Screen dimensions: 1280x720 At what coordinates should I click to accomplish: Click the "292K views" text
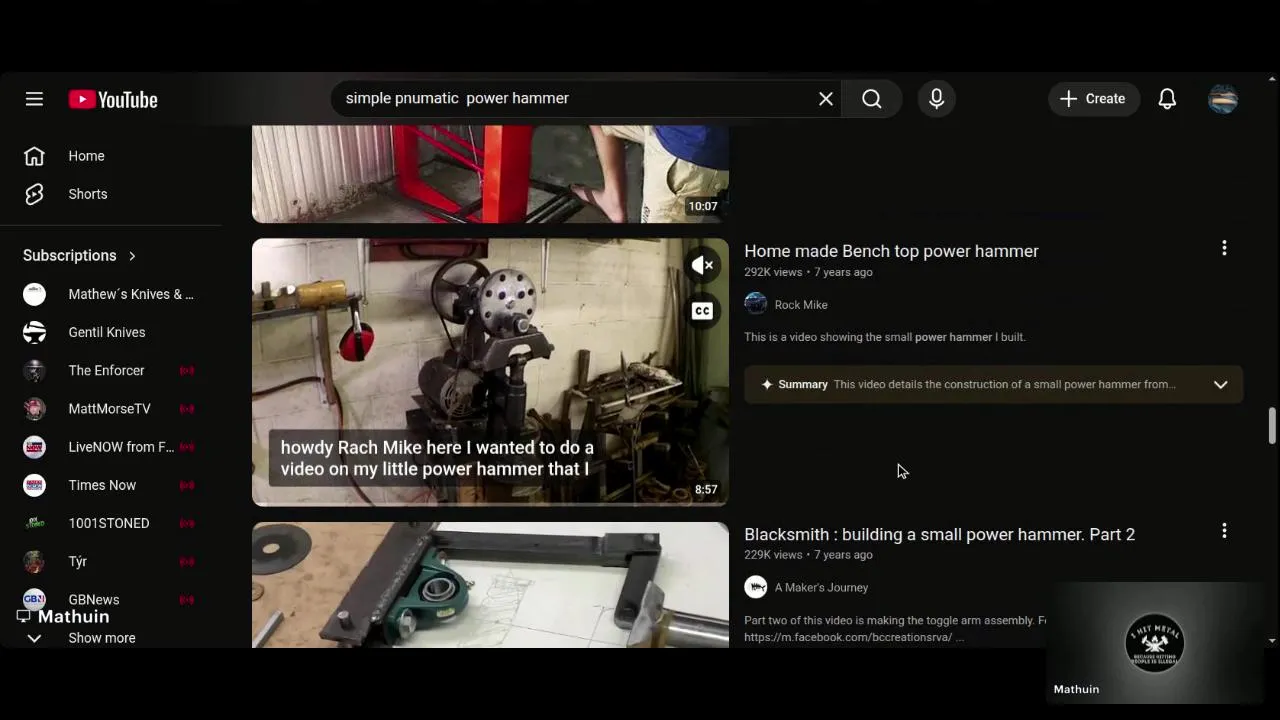[773, 272]
